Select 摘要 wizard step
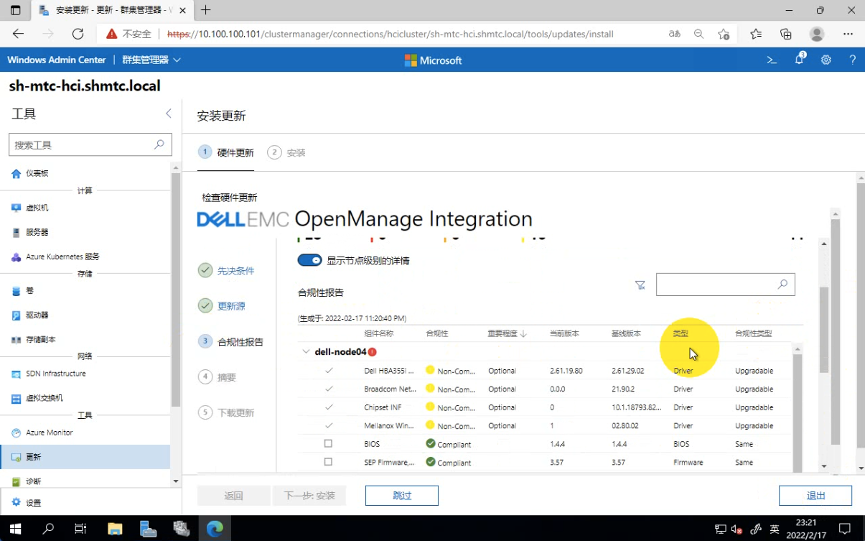The image size is (866, 541). coord(217,377)
